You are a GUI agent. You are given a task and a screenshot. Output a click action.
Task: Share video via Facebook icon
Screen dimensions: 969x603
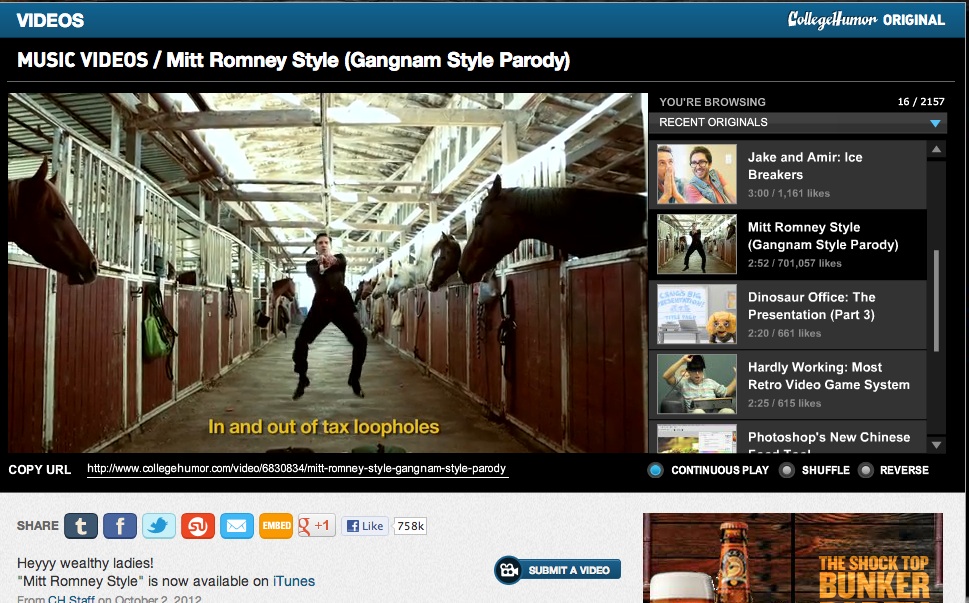[120, 525]
